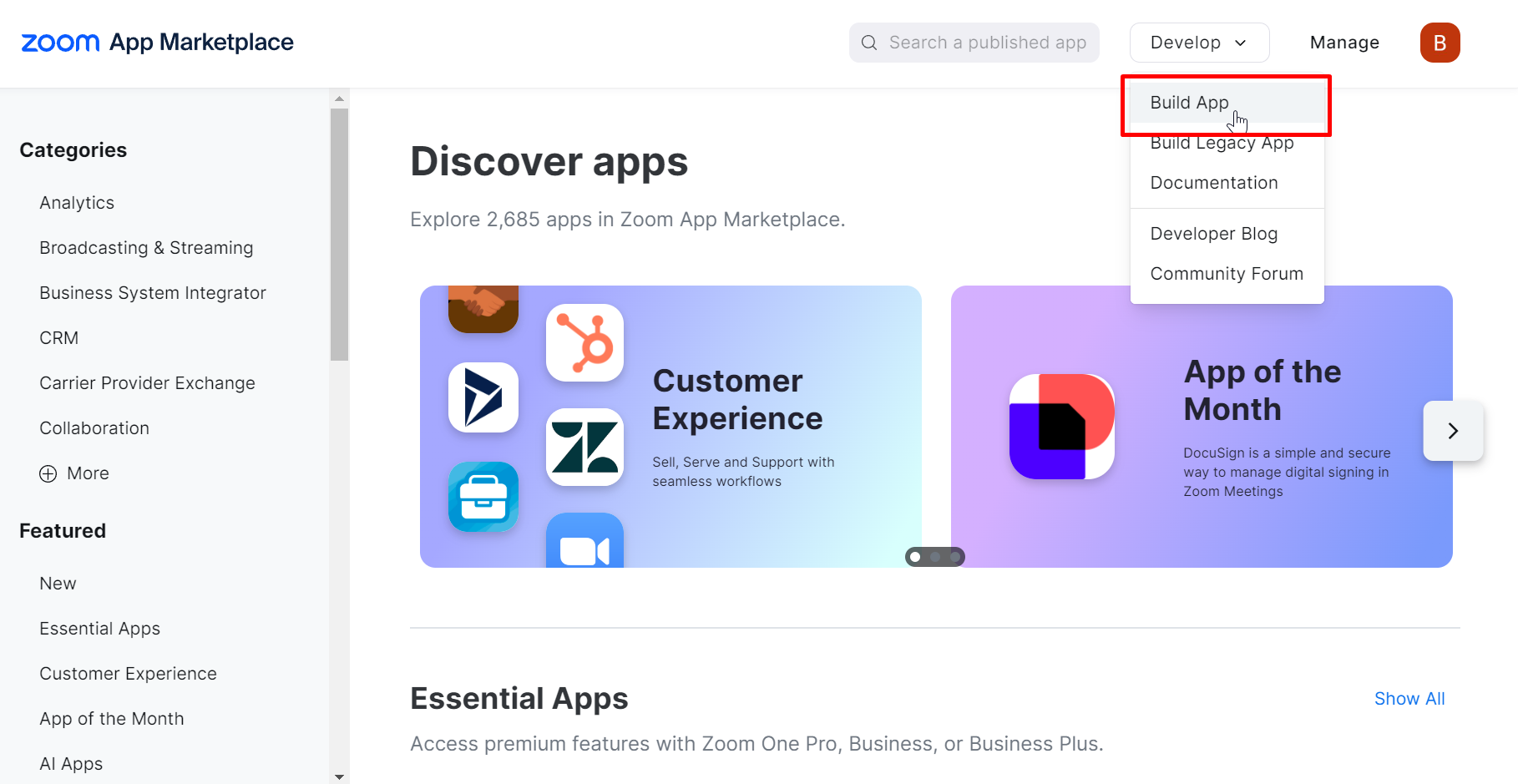
Task: Focus the Search a published app field
Action: pos(985,43)
